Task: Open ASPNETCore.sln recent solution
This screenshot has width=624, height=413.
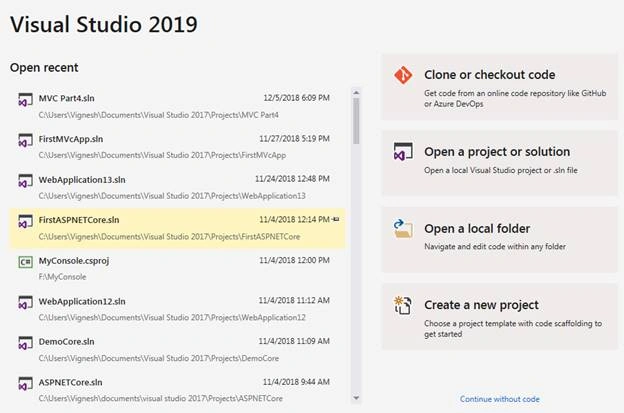Action: tap(177, 390)
